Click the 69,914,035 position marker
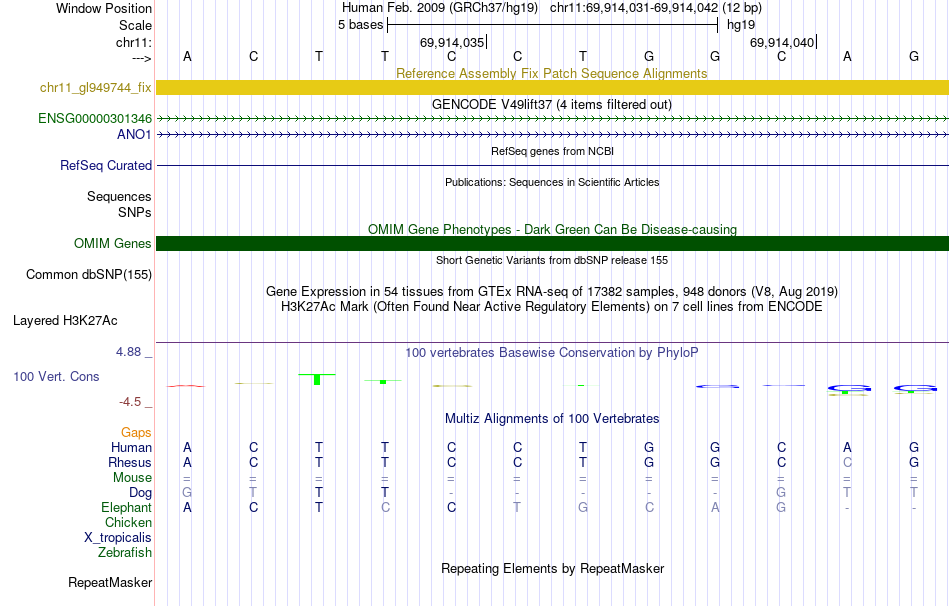The image size is (950, 606). [452, 43]
